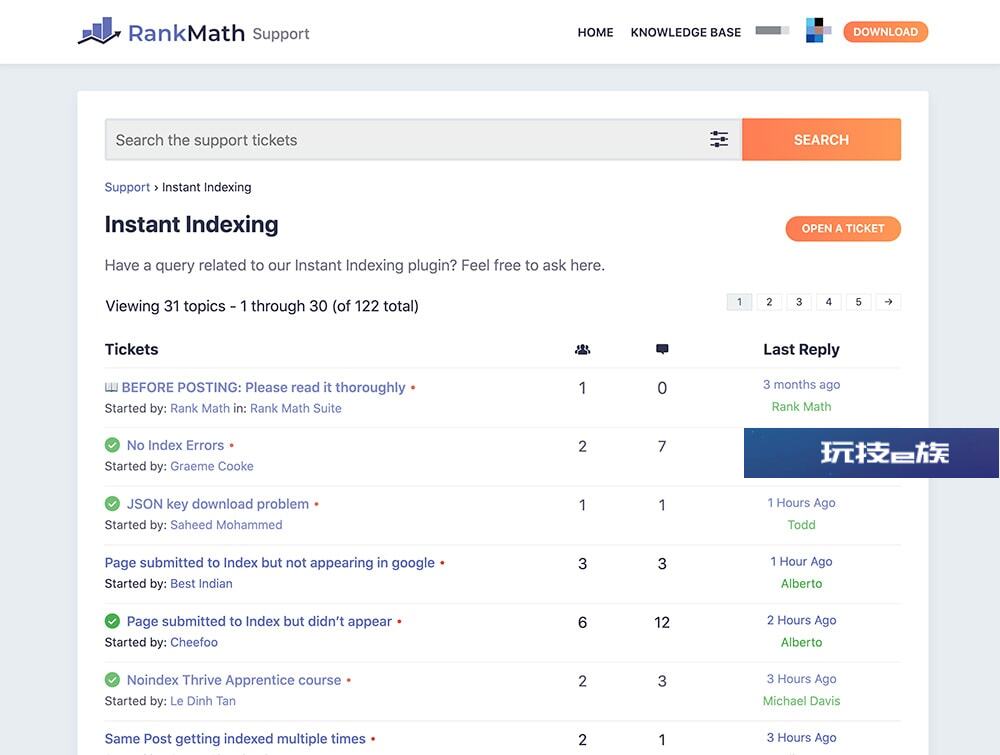Click book icon beside BEFORE POSTING ticket
The height and width of the screenshot is (755, 1000).
(x=111, y=388)
